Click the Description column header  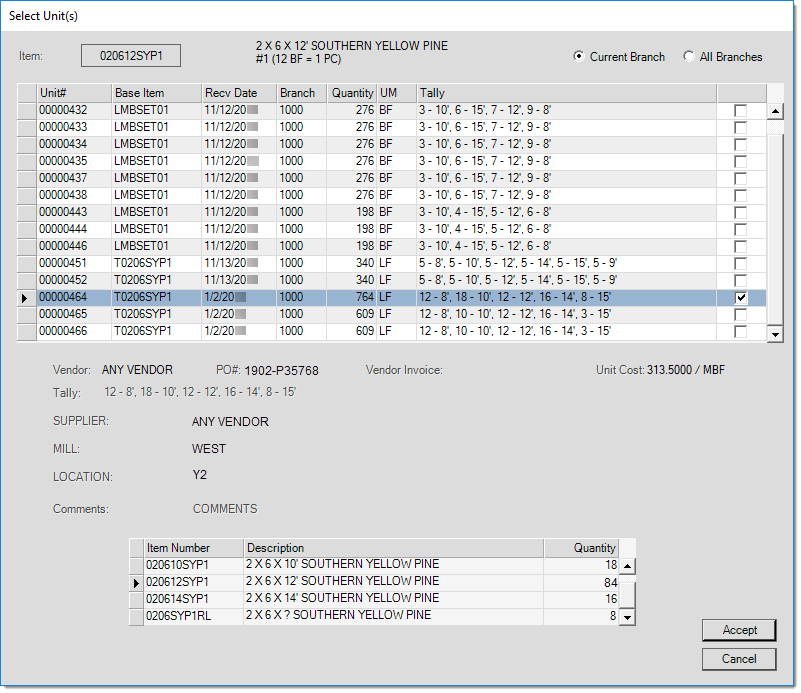tap(394, 548)
